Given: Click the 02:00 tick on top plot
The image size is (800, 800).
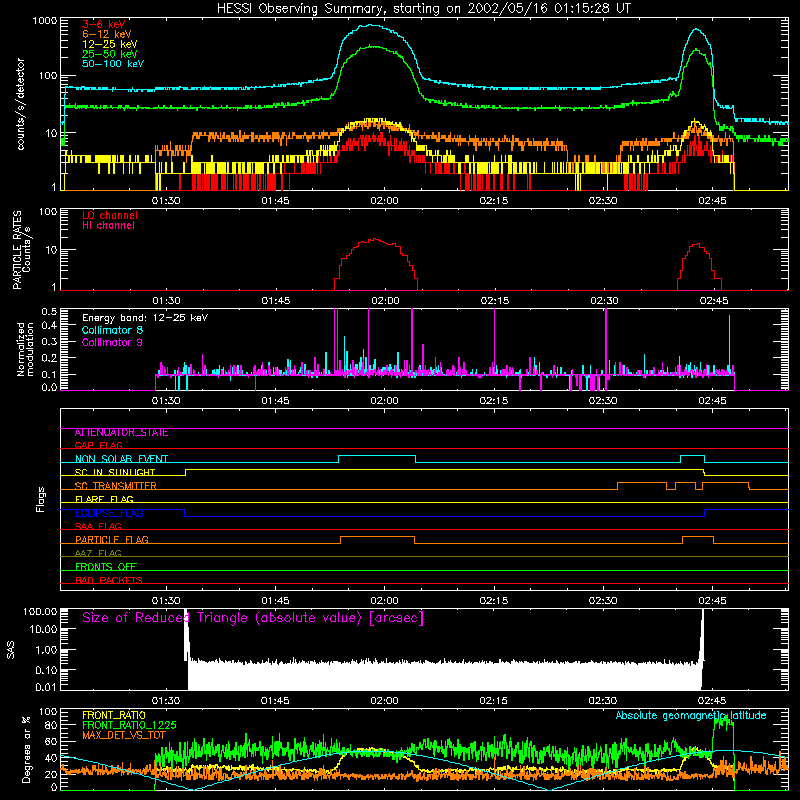Looking at the screenshot, I should 384,201.
